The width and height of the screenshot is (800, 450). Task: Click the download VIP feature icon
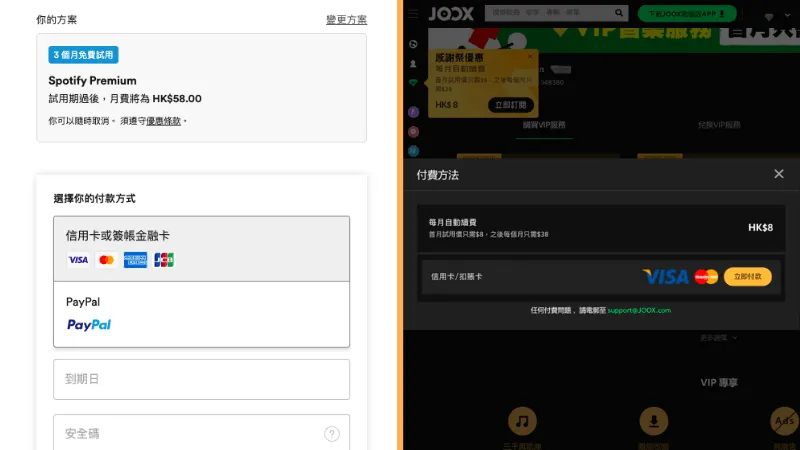click(654, 421)
